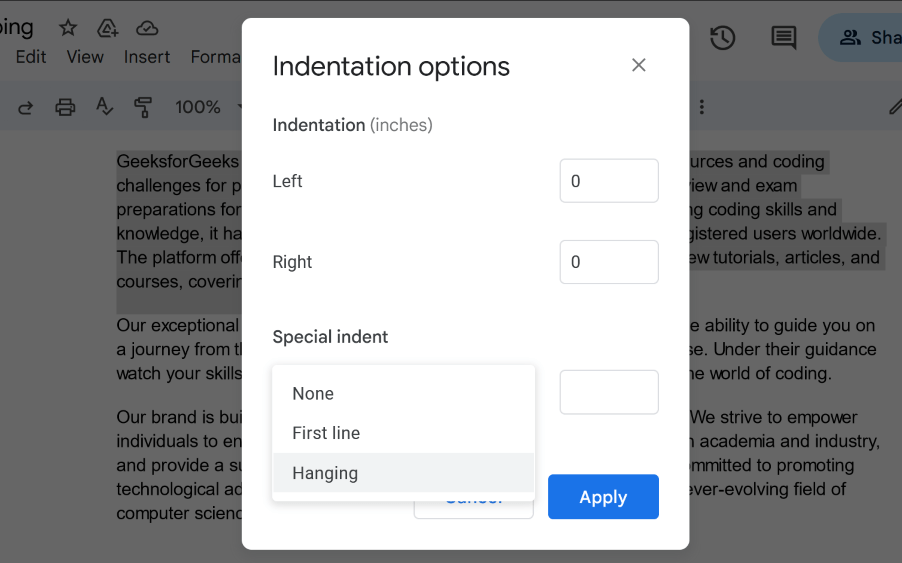Close the Indentation options dialog
The height and width of the screenshot is (563, 902).
point(639,65)
